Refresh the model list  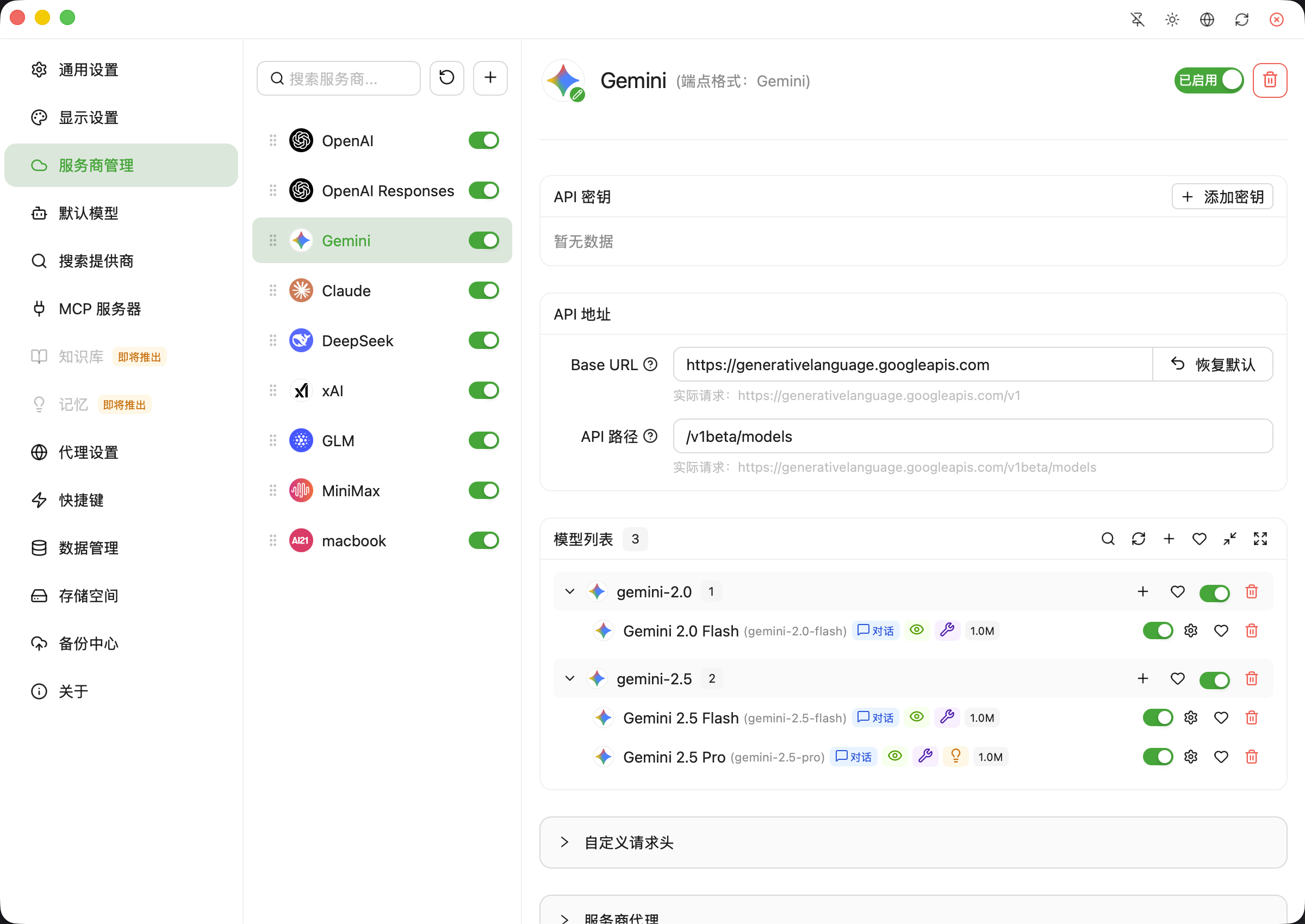point(1139,538)
